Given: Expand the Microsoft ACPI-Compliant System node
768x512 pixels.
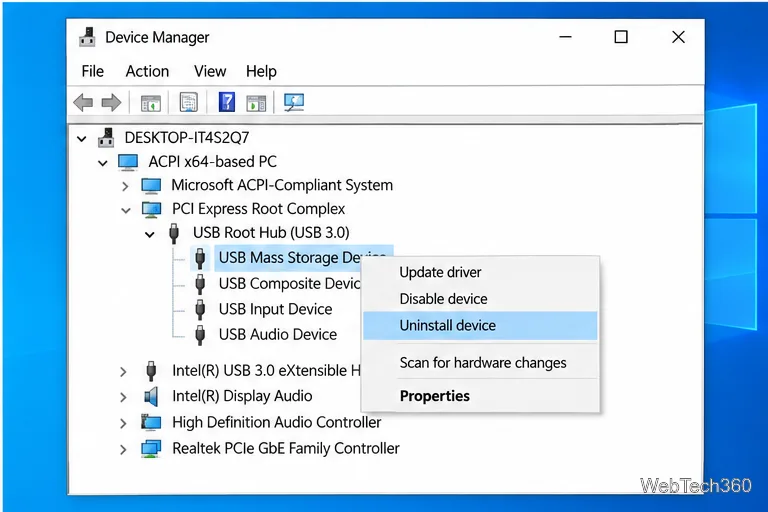Looking at the screenshot, I should click(x=125, y=186).
